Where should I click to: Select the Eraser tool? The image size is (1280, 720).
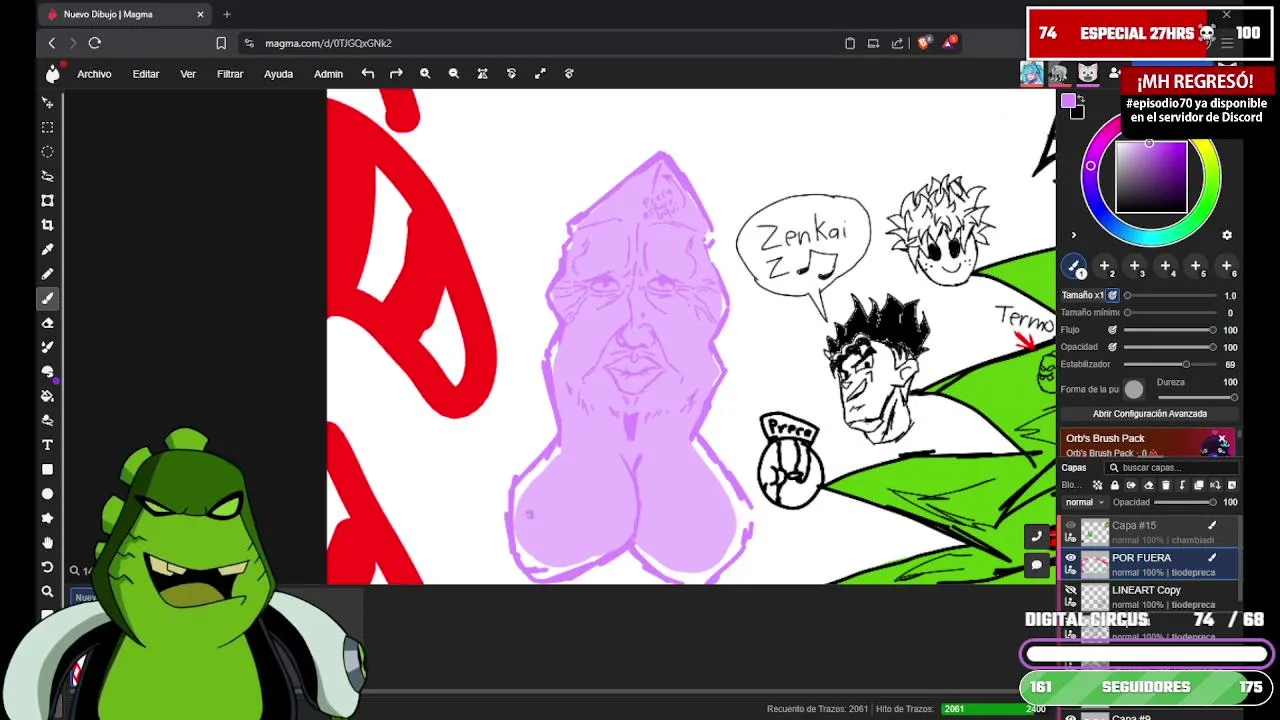(x=47, y=323)
